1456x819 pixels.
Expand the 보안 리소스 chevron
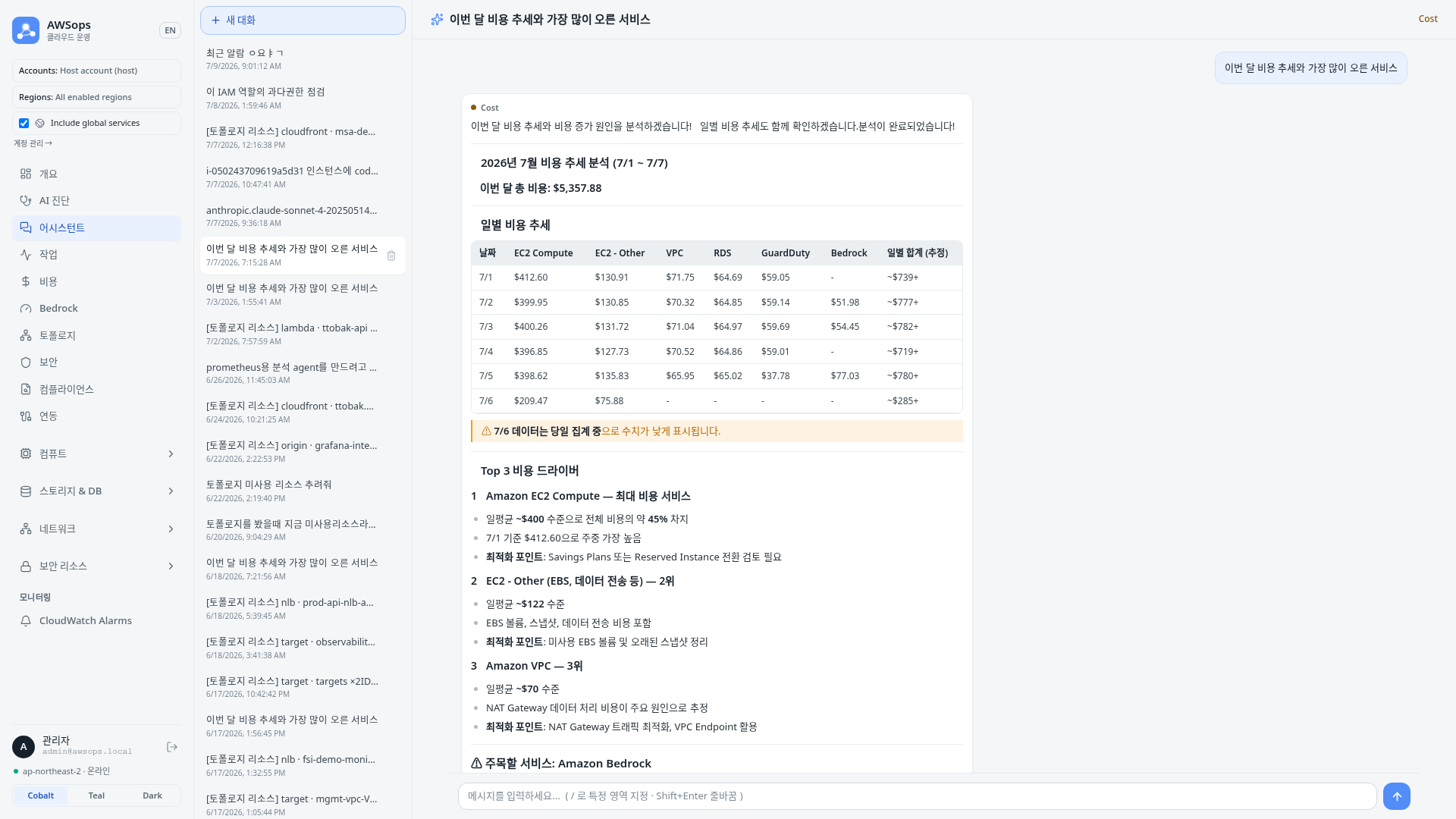point(171,566)
